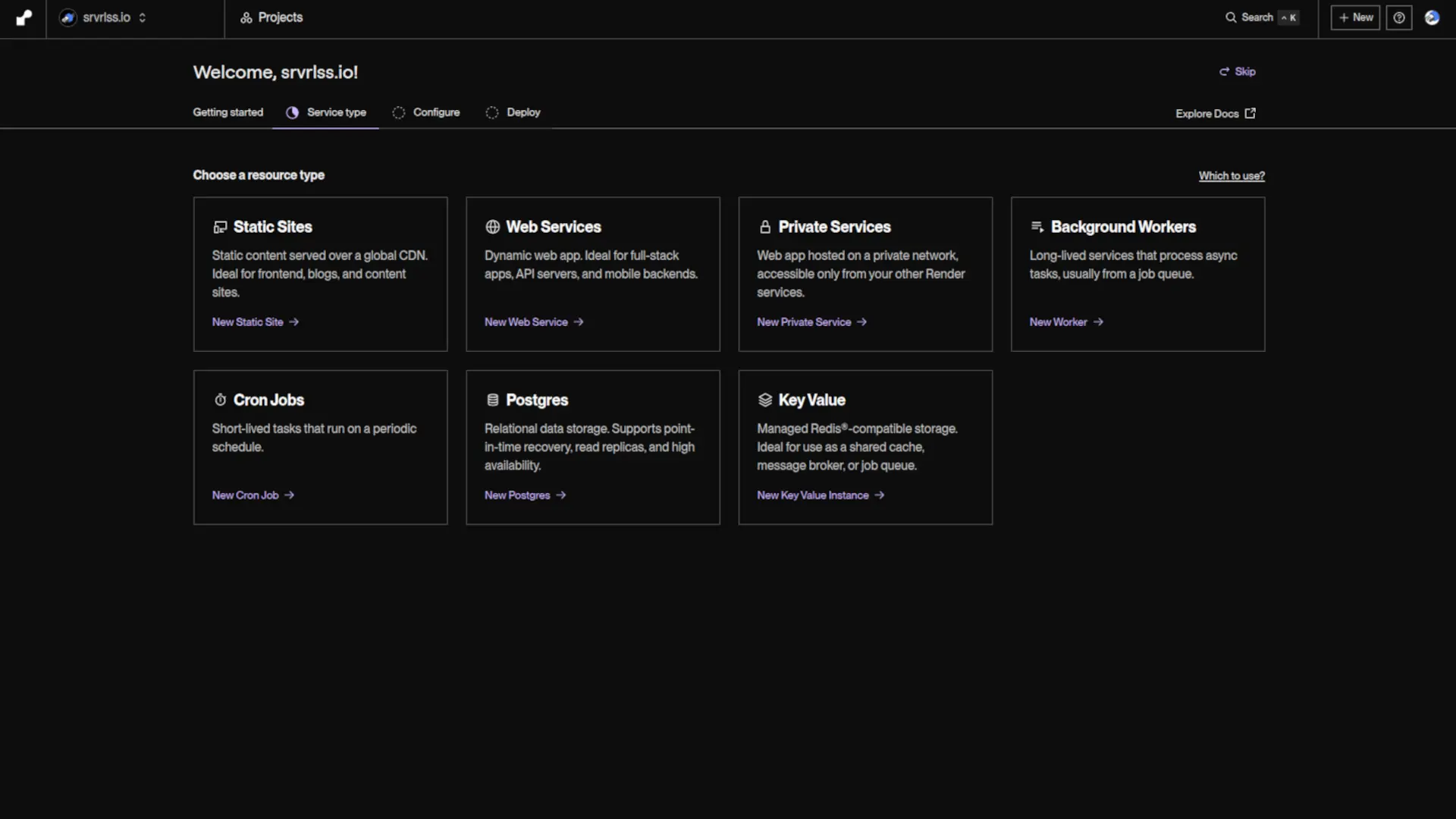Screen dimensions: 1456x819
Task: Open the Configure step tab
Action: pyautogui.click(x=426, y=112)
